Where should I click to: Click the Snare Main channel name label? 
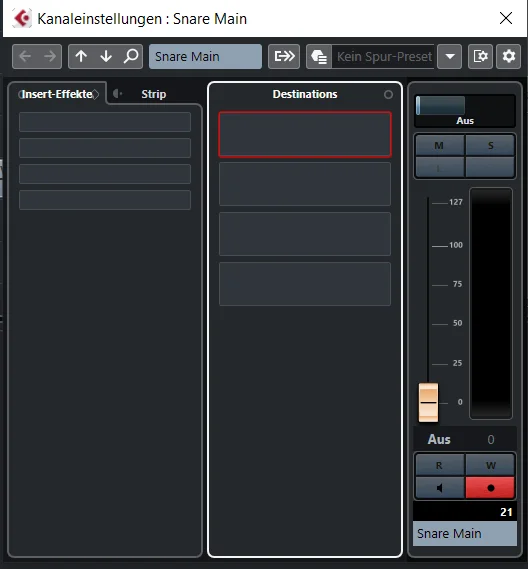(465, 534)
